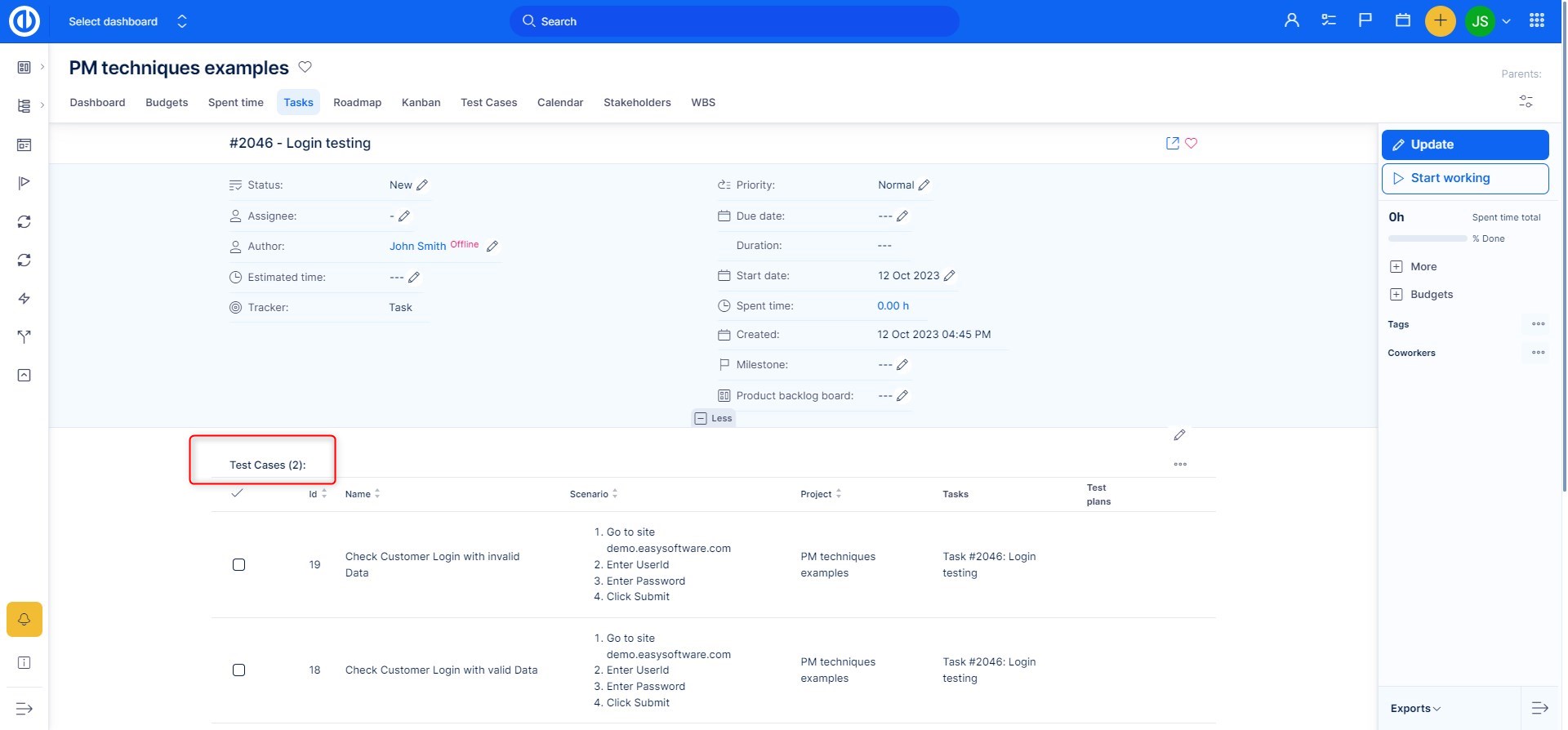This screenshot has width=1568, height=730.
Task: Open the apps grid menu icon
Action: click(1537, 21)
